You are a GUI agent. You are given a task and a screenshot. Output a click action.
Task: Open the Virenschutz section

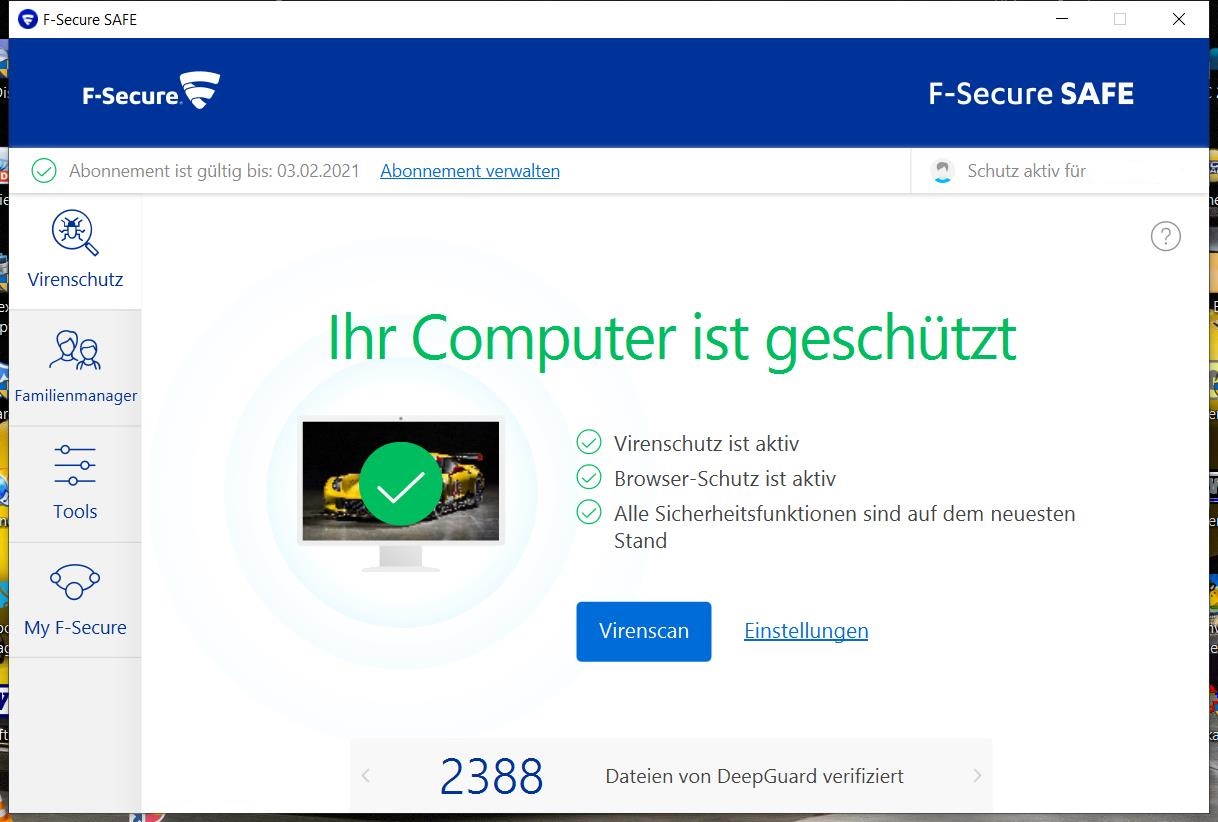point(75,252)
